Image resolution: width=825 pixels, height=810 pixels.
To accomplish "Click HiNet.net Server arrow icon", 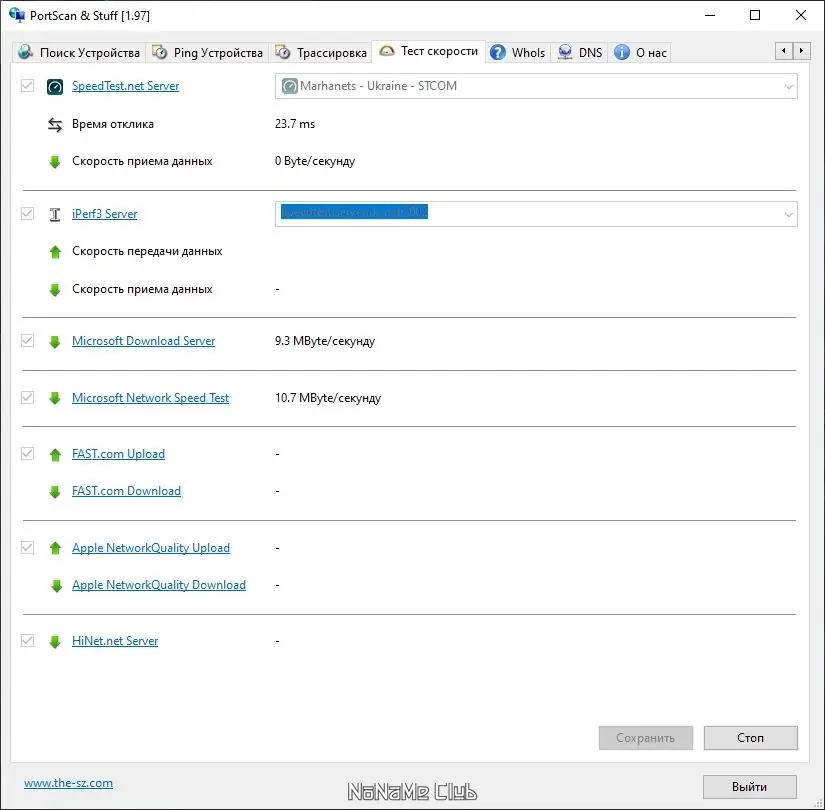I will coord(55,641).
